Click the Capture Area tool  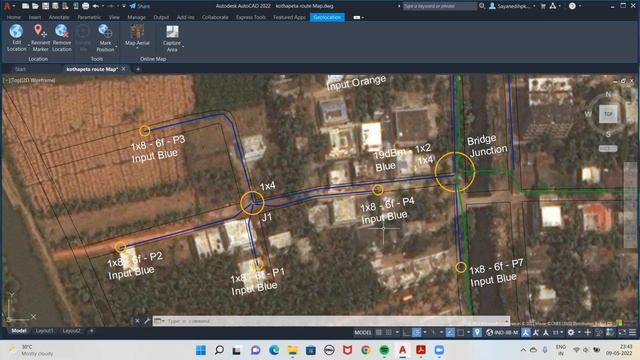pyautogui.click(x=172, y=38)
